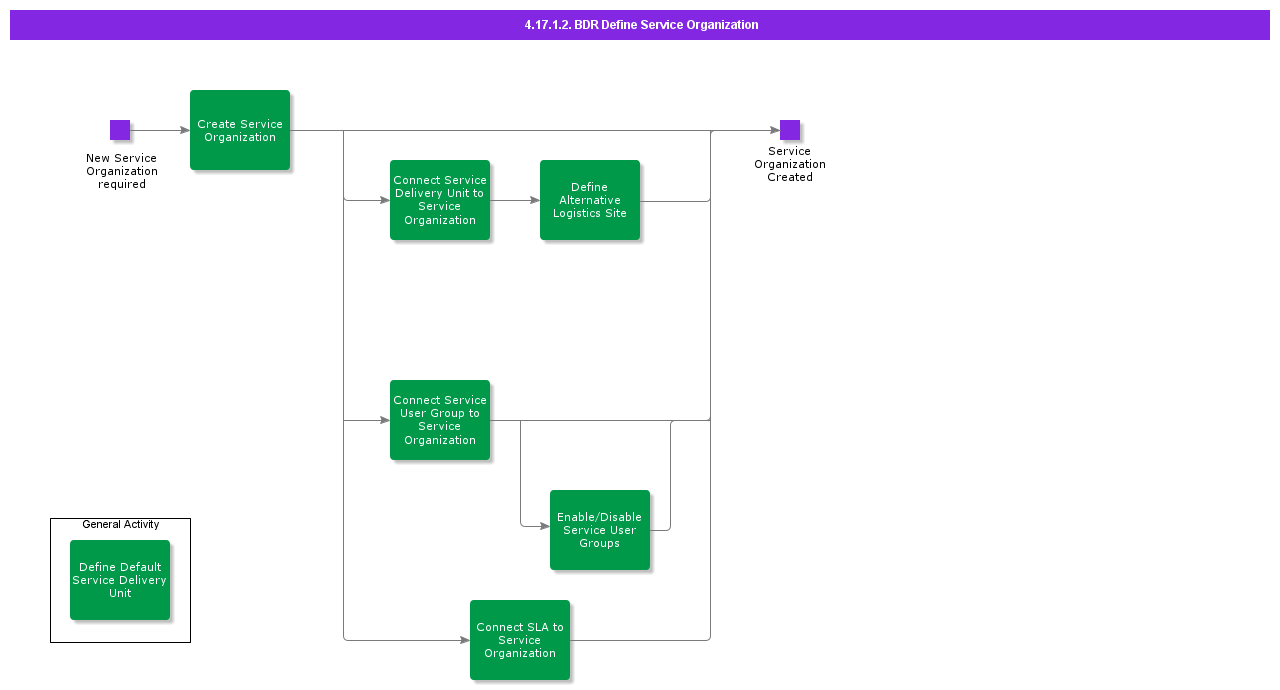
Task: Open the Create Service Organization activity
Action: click(240, 130)
